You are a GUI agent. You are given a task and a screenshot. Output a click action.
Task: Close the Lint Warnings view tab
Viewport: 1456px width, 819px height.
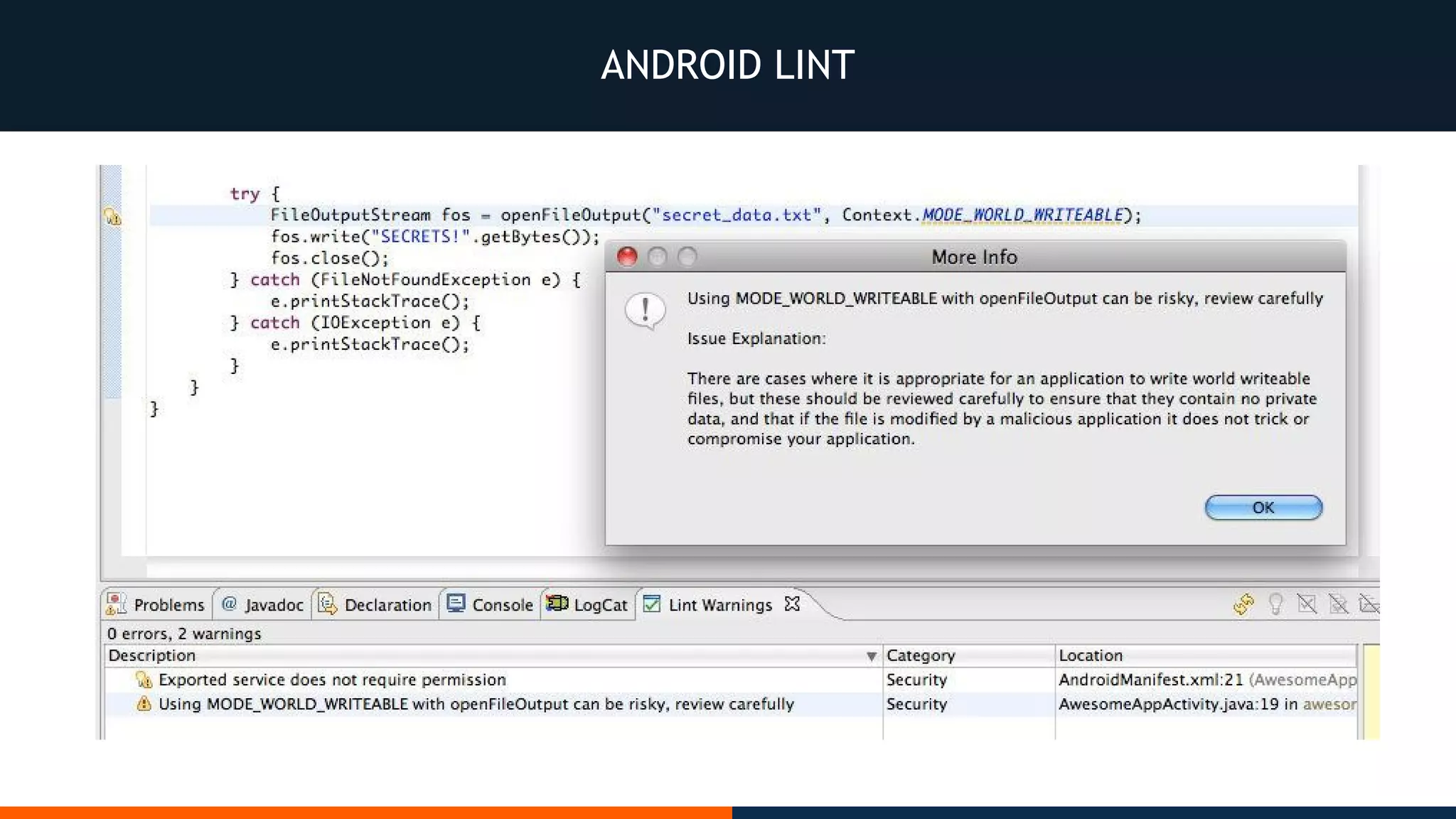pos(792,604)
